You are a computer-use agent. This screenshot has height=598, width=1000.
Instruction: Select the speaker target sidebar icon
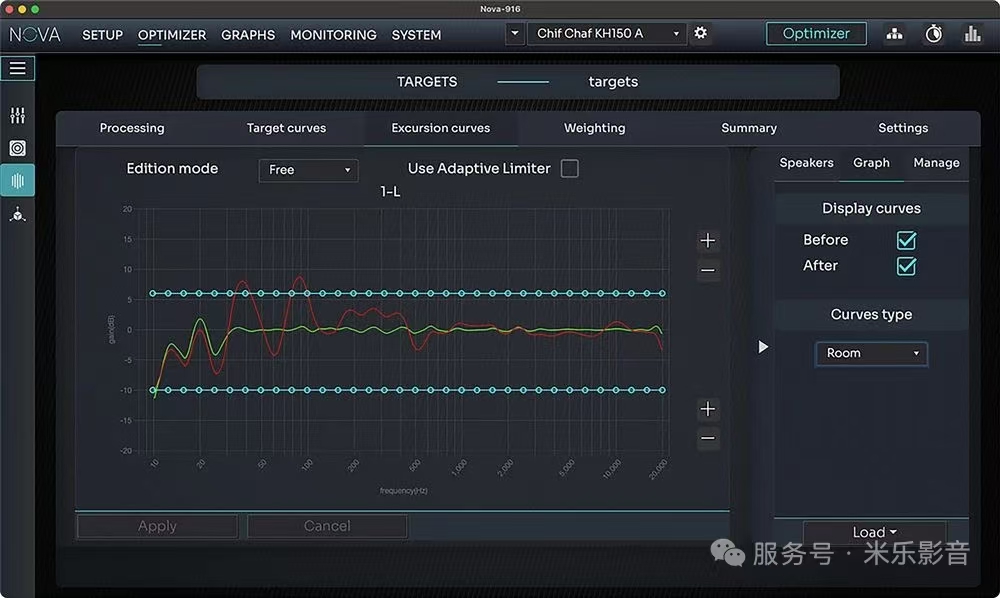point(17,148)
